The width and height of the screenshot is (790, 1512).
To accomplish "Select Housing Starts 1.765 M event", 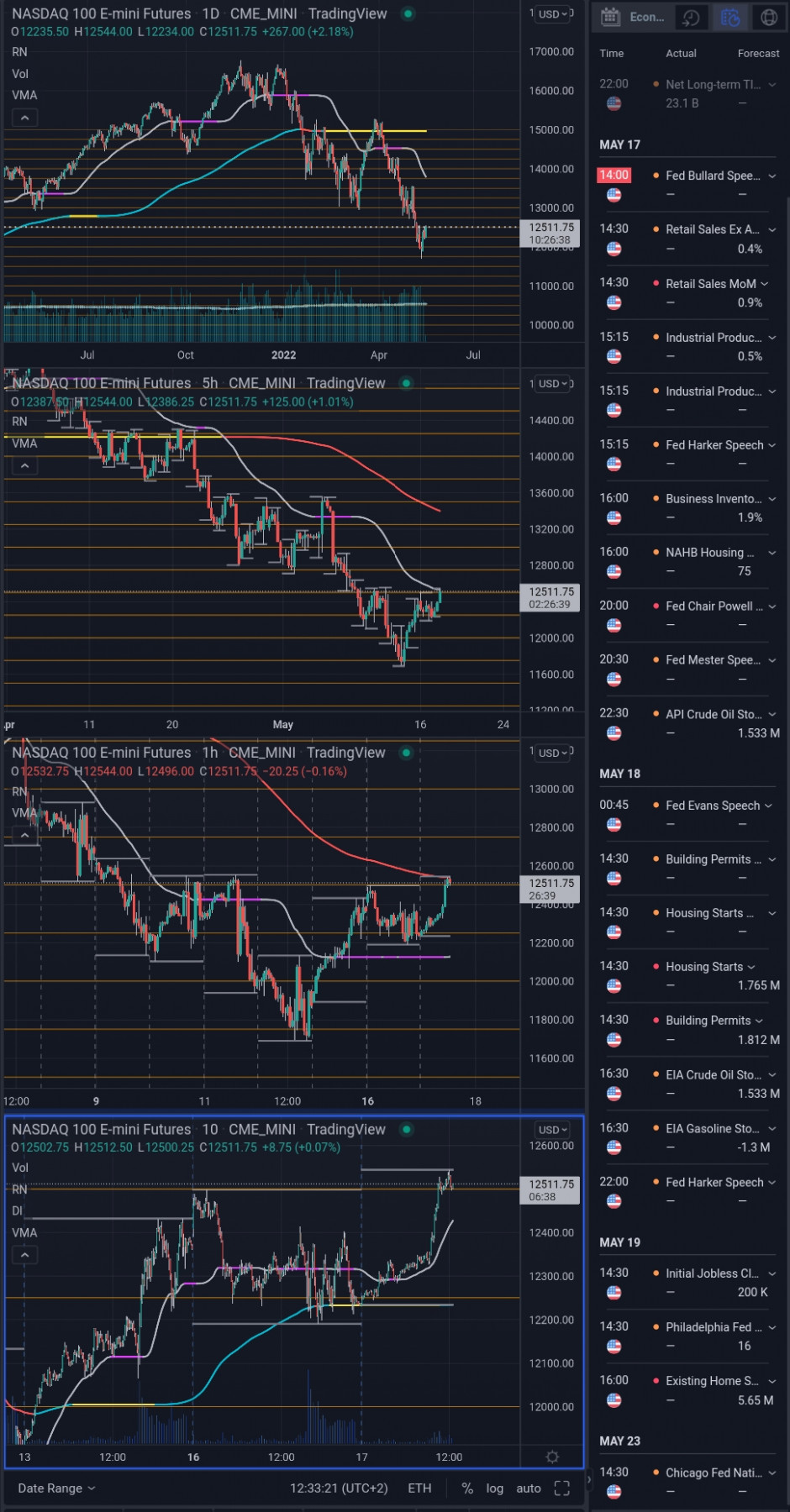I will 688,976.
